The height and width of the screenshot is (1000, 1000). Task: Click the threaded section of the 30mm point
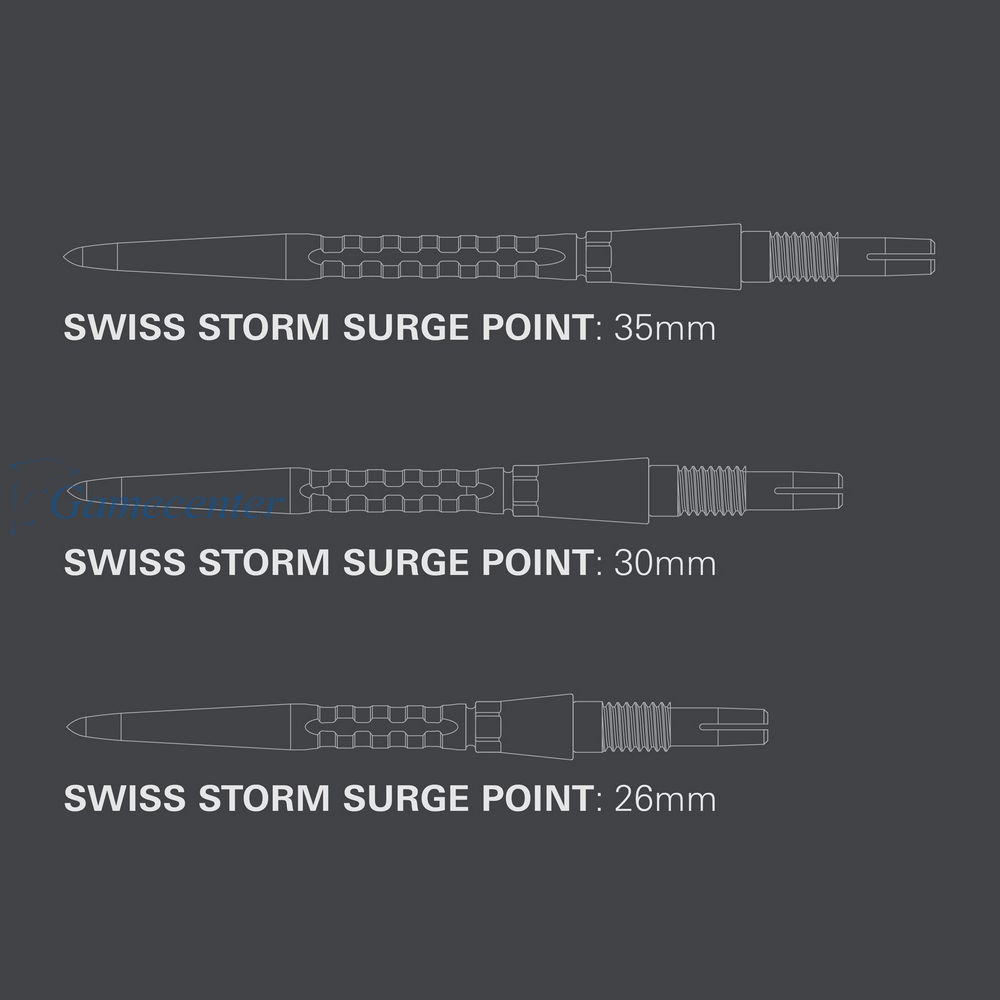click(x=712, y=491)
